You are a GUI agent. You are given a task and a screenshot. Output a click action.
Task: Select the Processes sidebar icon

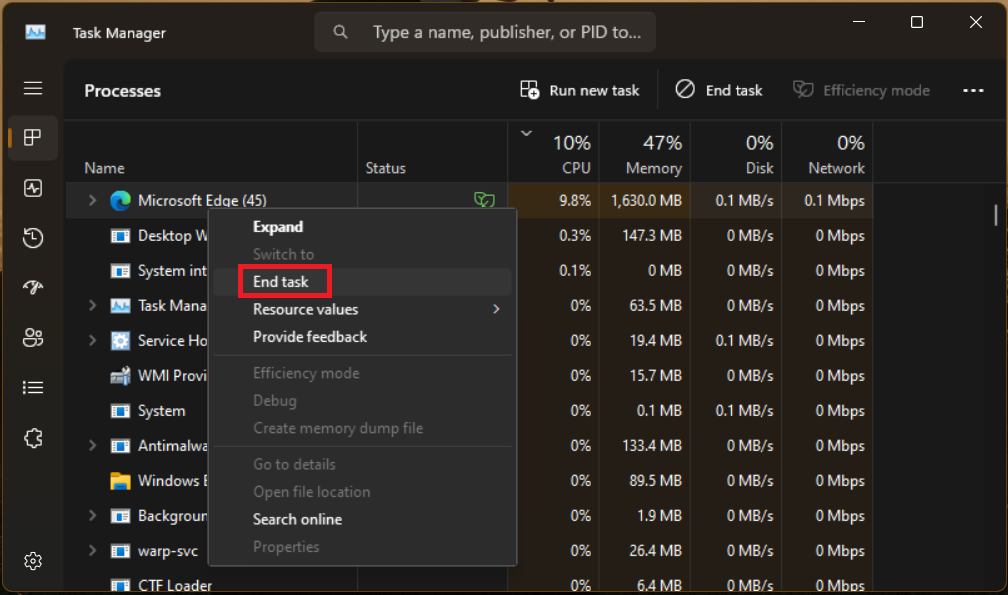click(x=33, y=138)
